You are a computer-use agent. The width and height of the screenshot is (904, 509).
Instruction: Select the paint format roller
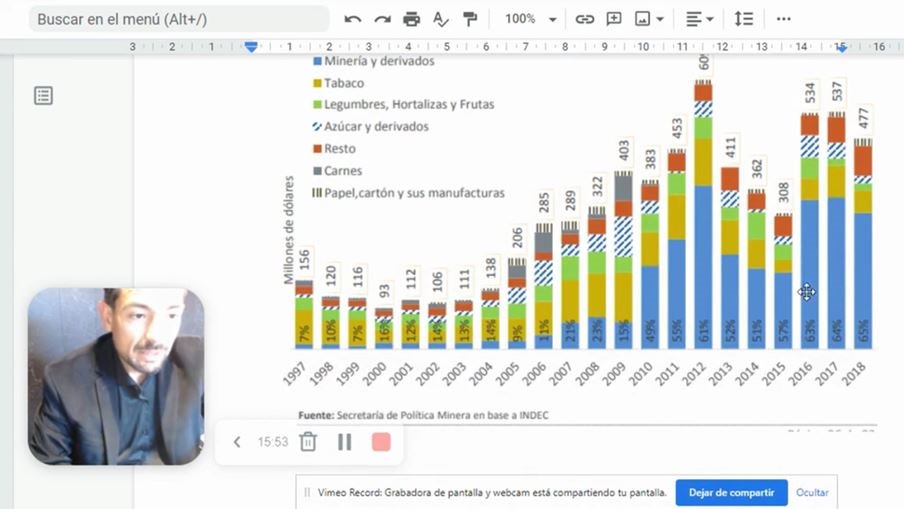pyautogui.click(x=470, y=19)
